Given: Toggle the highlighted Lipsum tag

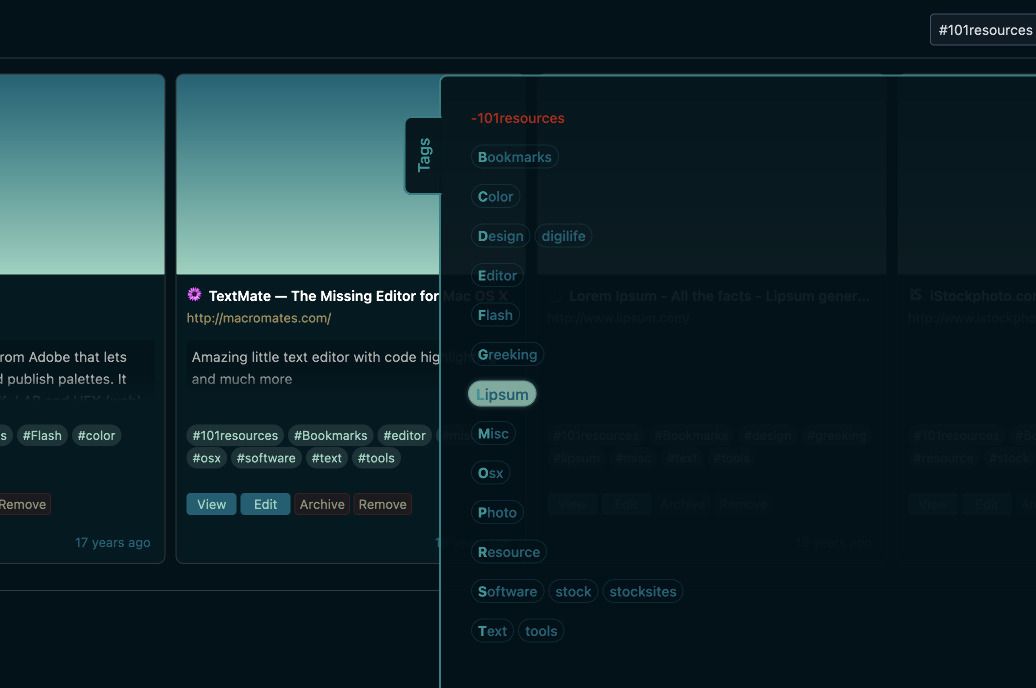Looking at the screenshot, I should [502, 394].
